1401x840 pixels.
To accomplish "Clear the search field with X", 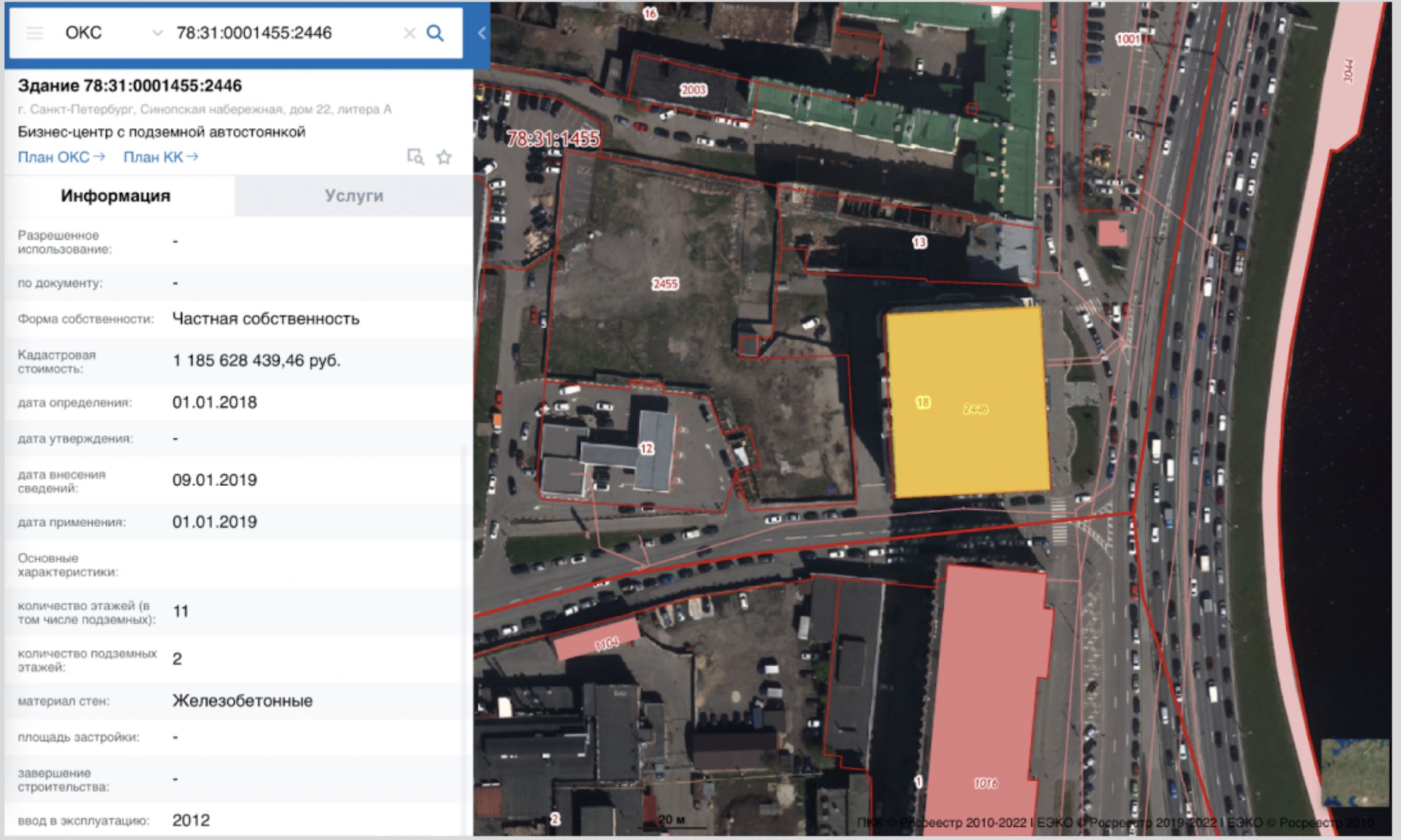I will [409, 33].
